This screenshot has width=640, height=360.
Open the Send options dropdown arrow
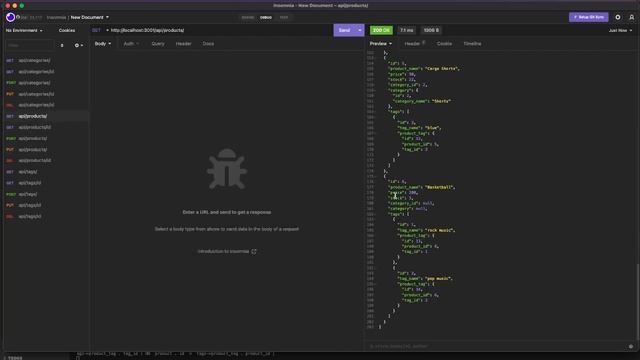[x=360, y=30]
